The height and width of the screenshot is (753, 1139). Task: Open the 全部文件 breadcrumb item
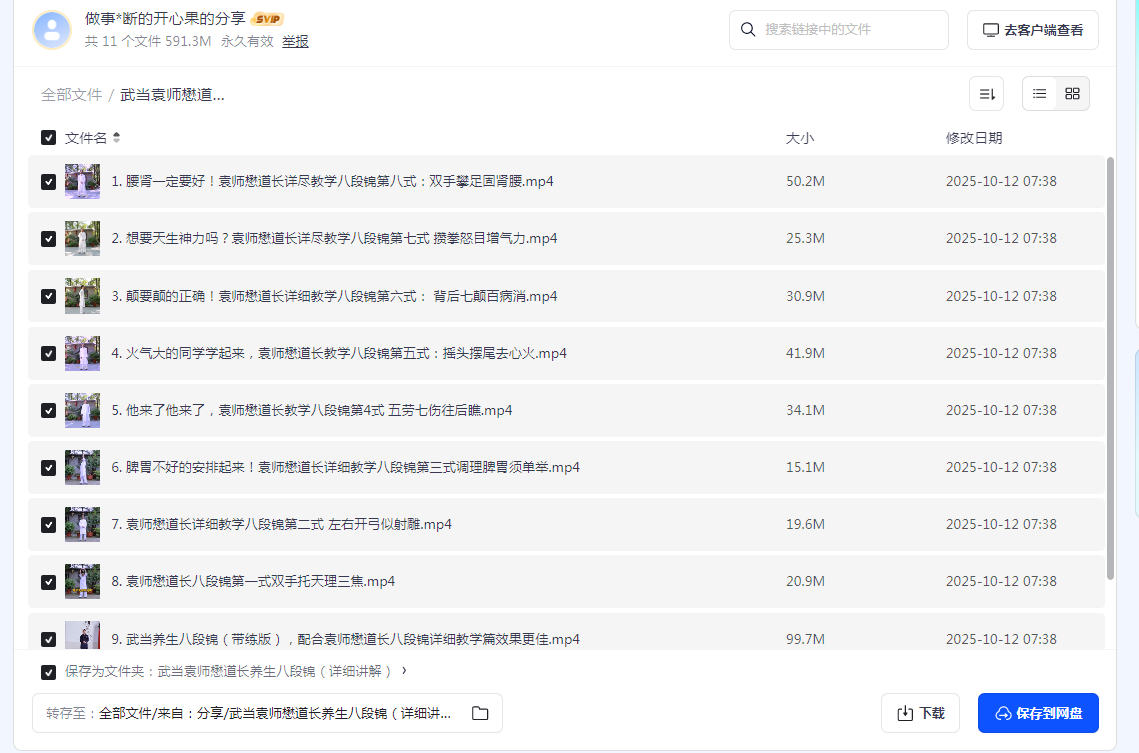71,93
